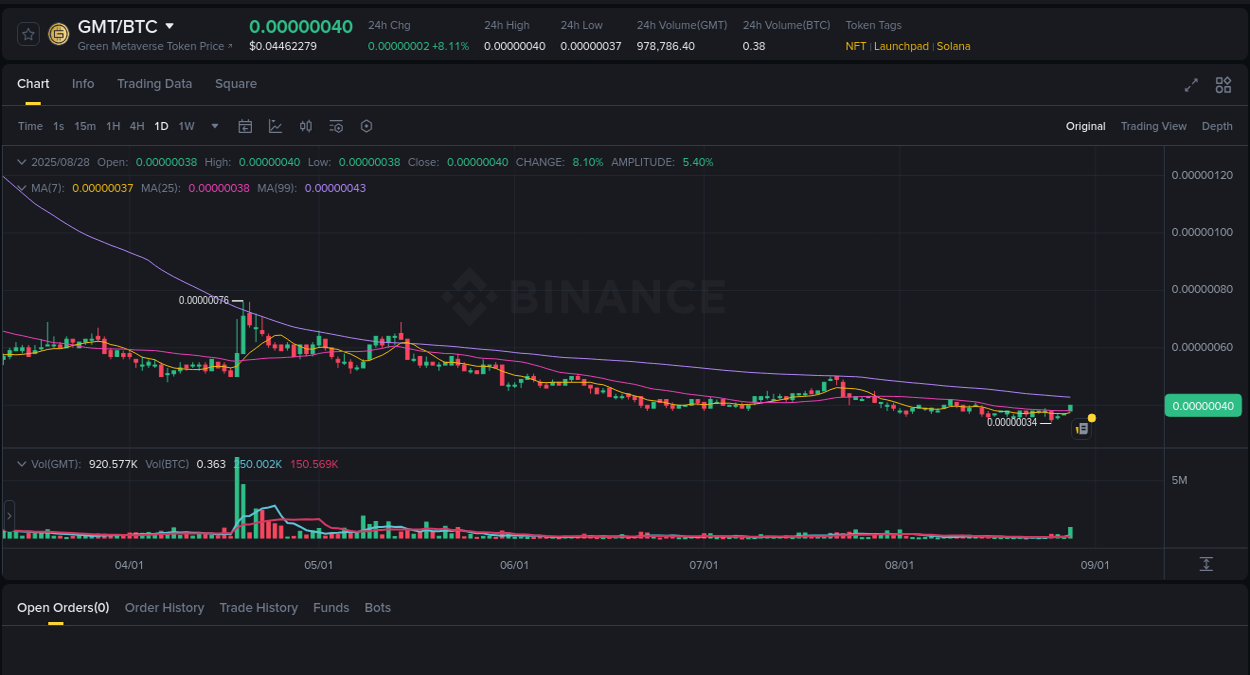The image size is (1250, 675).
Task: Click the 24h High value
Action: pos(515,46)
